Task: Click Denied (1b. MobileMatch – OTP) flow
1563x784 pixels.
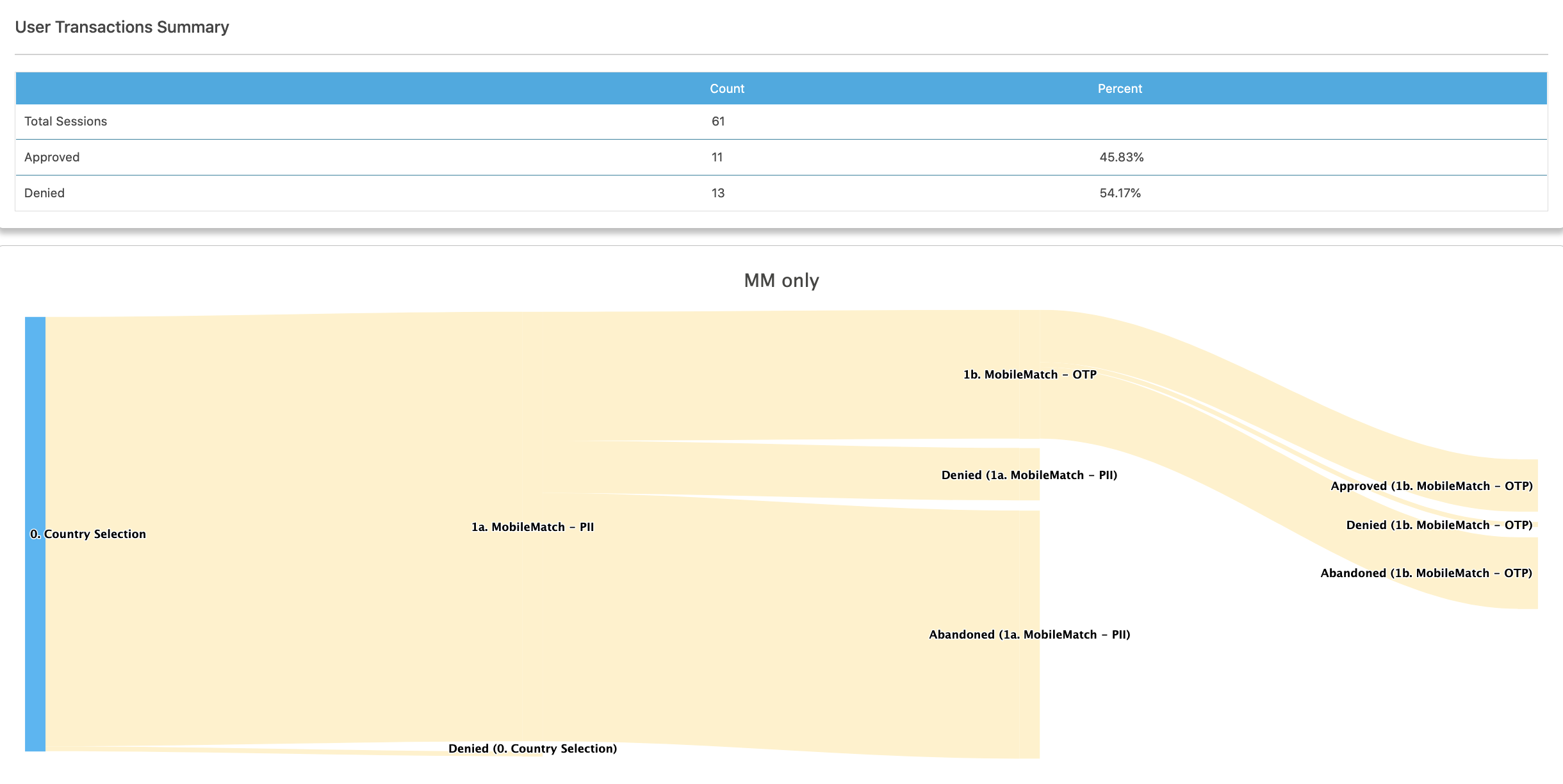Action: click(1439, 525)
